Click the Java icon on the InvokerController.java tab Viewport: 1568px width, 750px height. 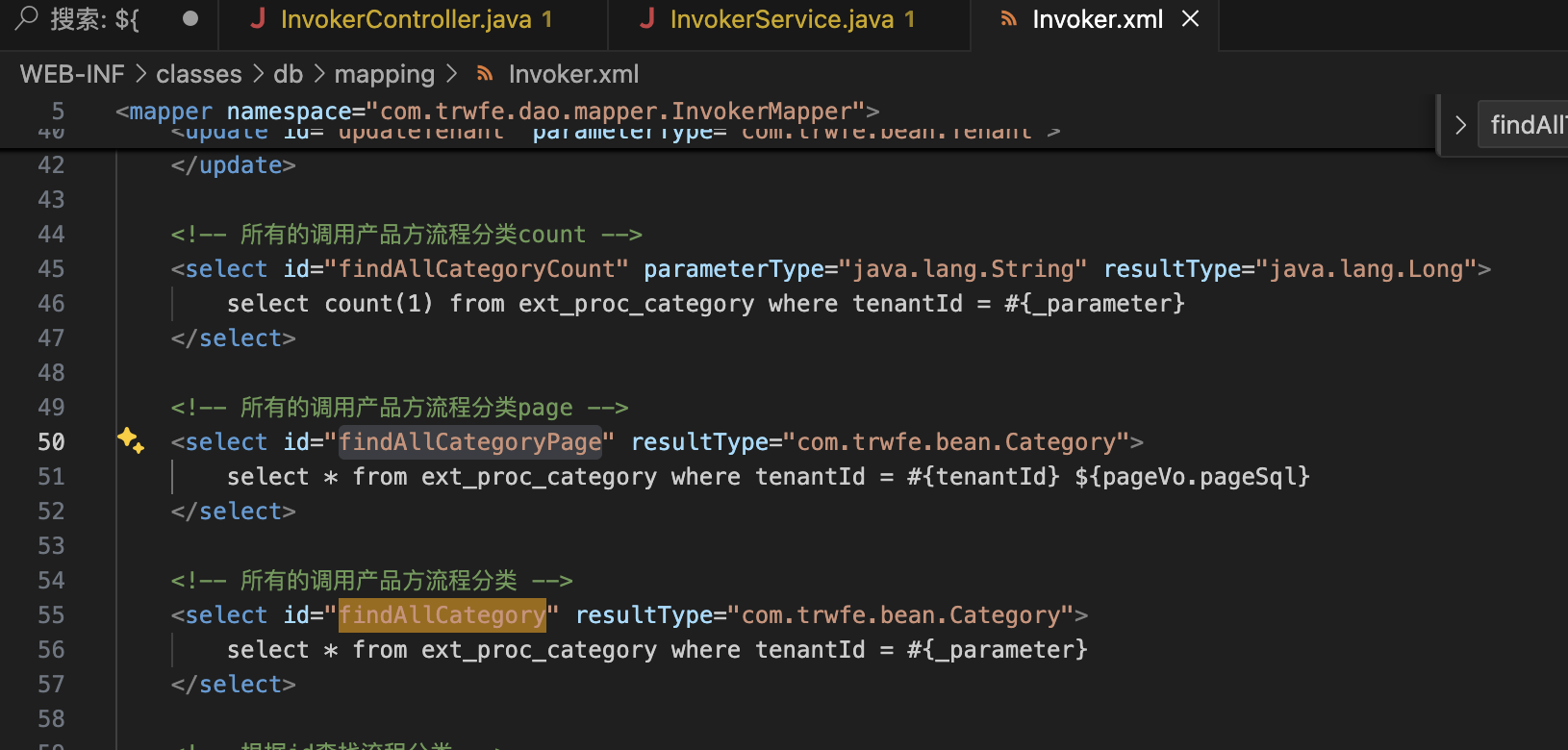coord(257,18)
